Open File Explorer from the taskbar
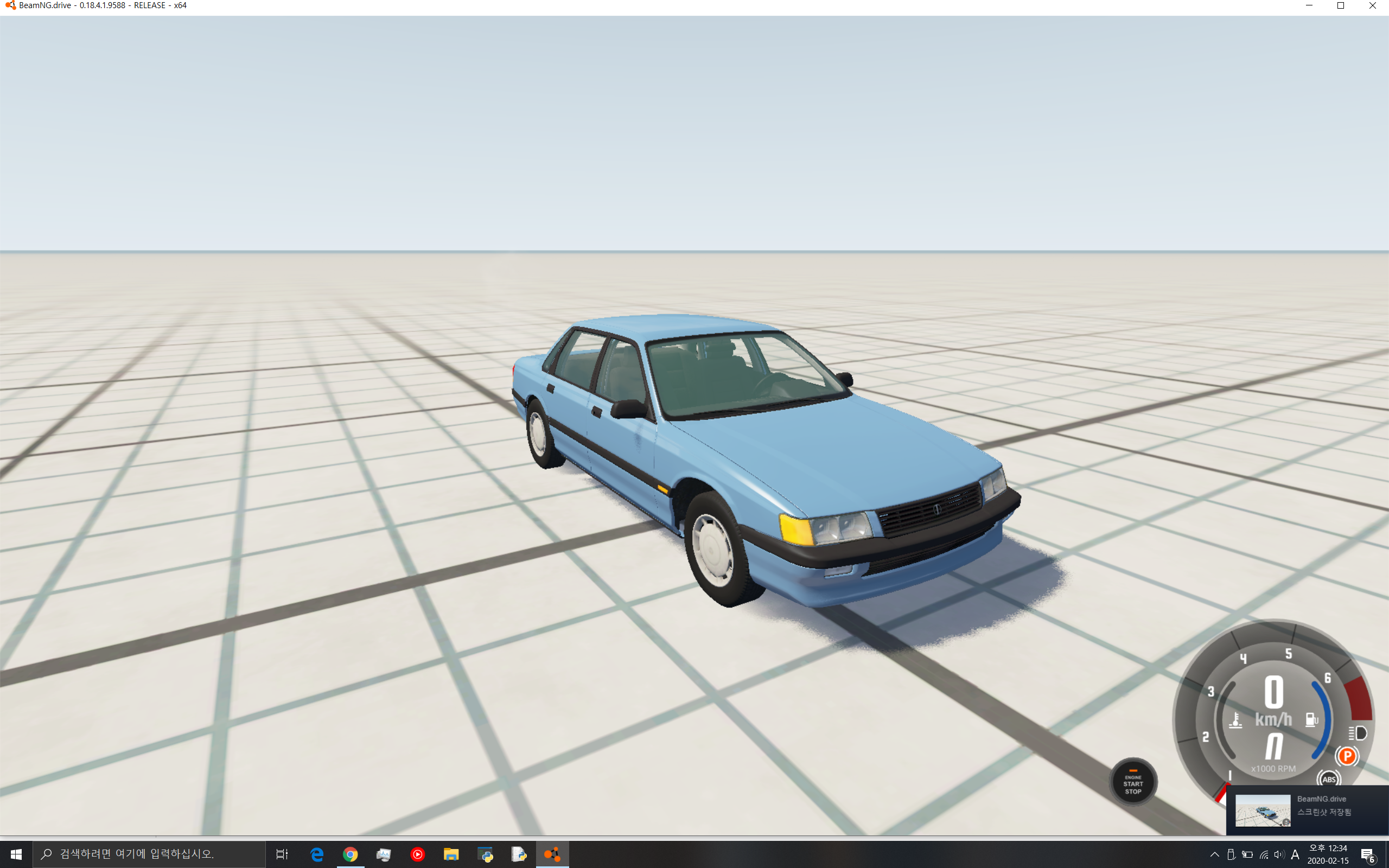The width and height of the screenshot is (1389, 868). tap(451, 854)
